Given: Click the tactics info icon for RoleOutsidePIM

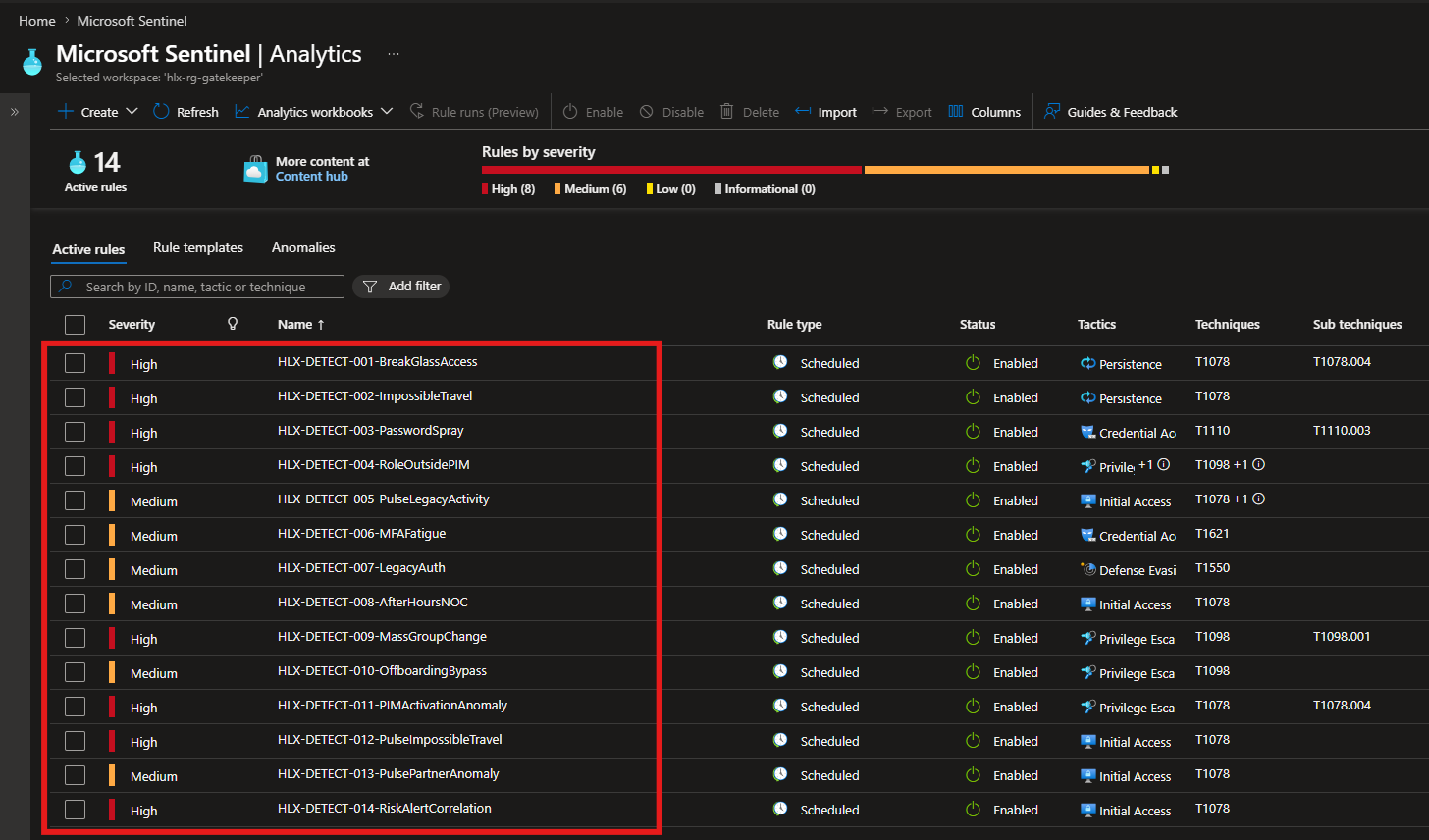Looking at the screenshot, I should [x=1164, y=464].
